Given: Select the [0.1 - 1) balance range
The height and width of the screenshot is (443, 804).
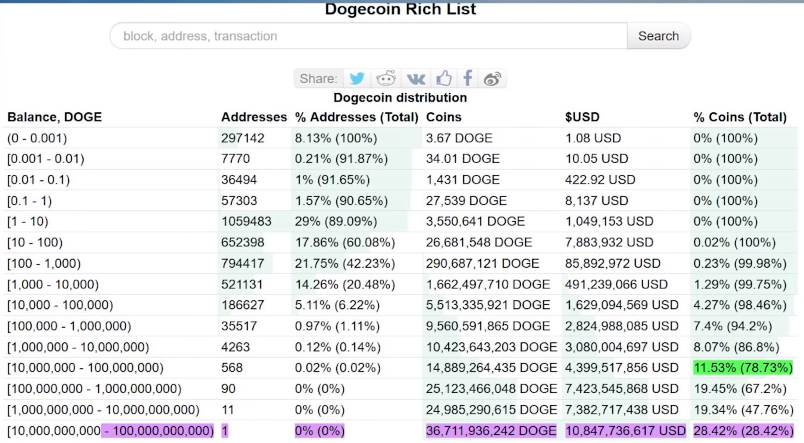Looking at the screenshot, I should (29, 201).
